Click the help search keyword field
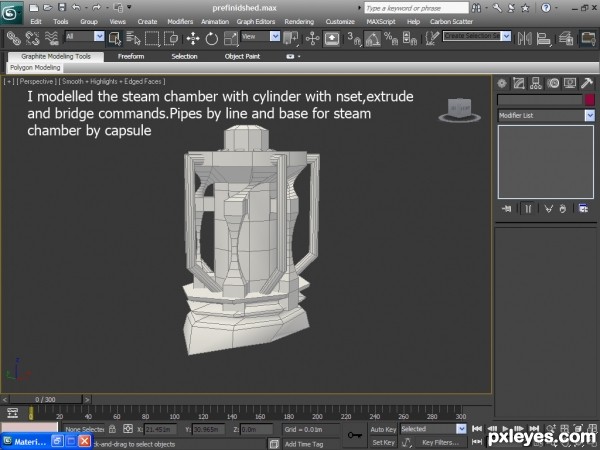 click(416, 8)
